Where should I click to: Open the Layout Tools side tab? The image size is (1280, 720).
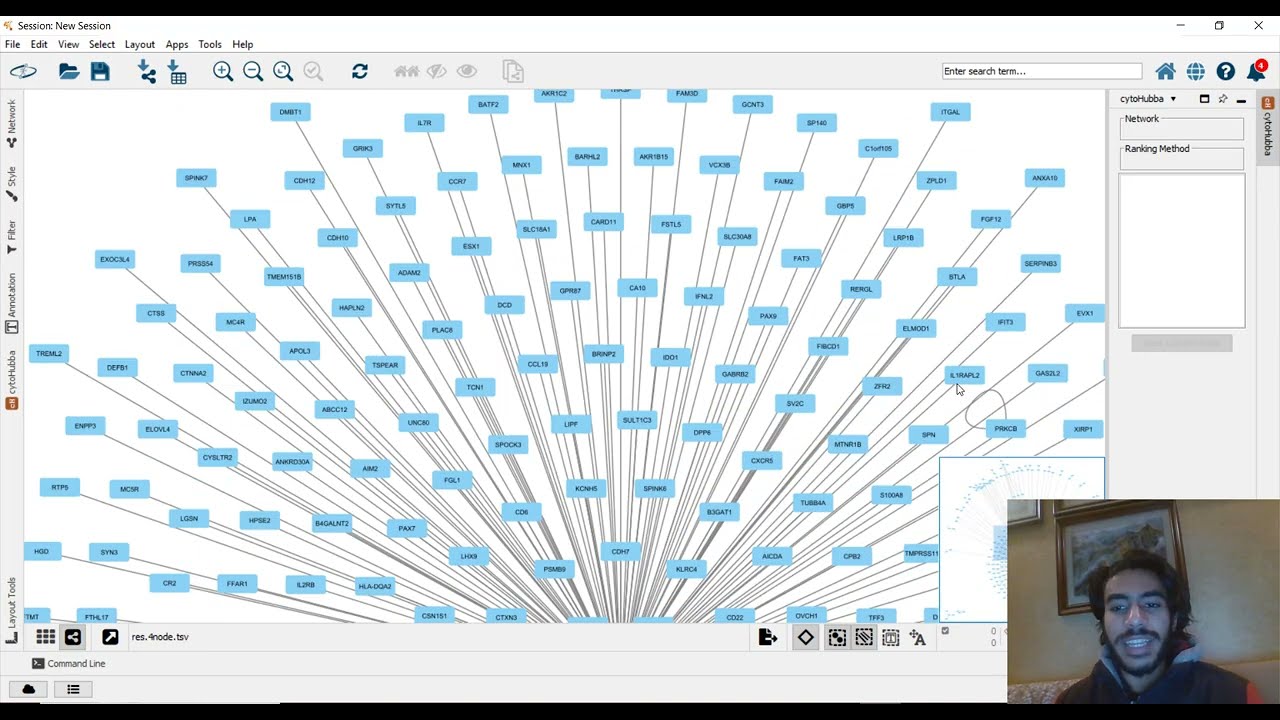coord(11,610)
